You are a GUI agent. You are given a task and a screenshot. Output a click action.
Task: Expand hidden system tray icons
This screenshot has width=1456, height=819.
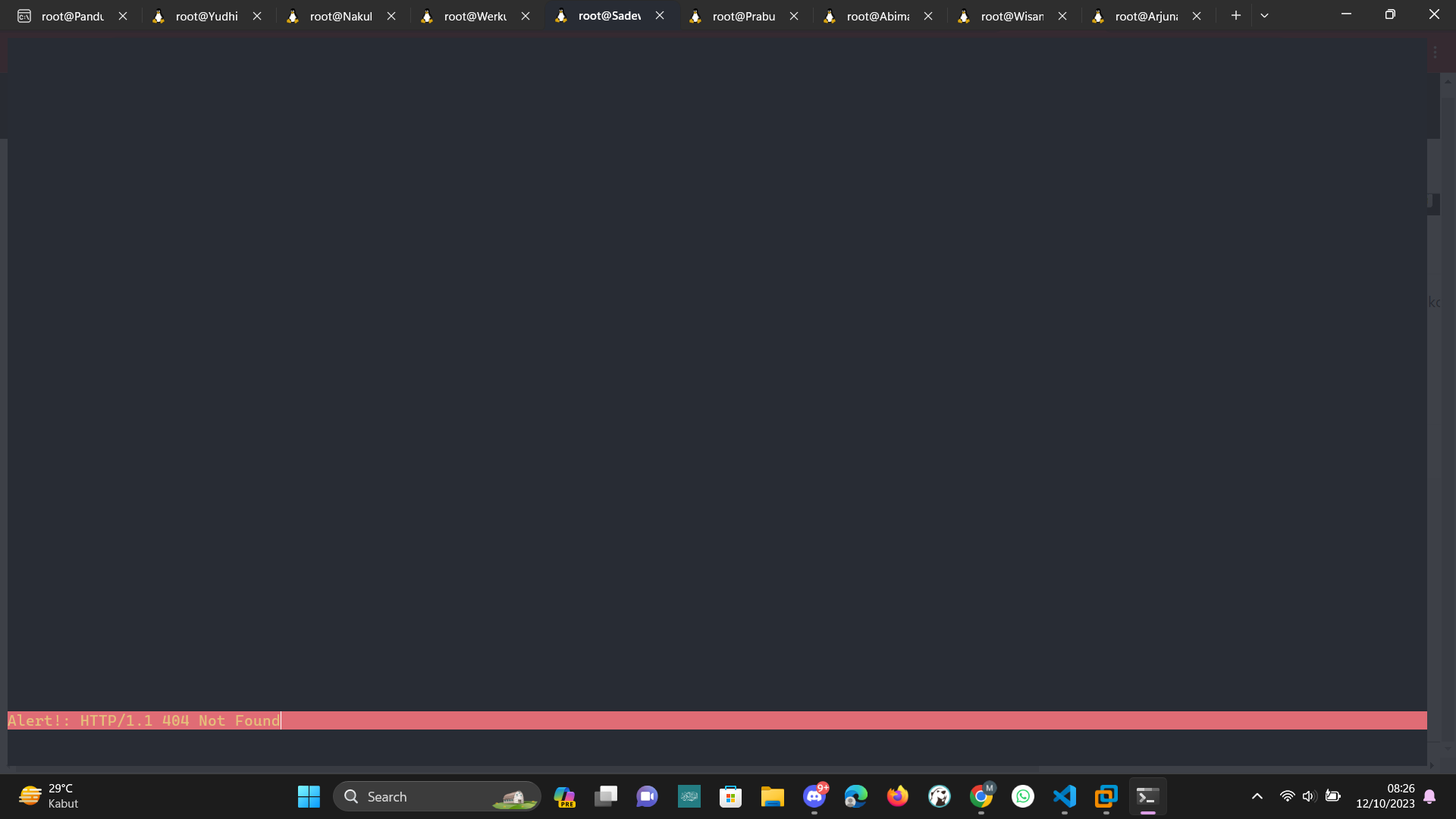[1257, 796]
